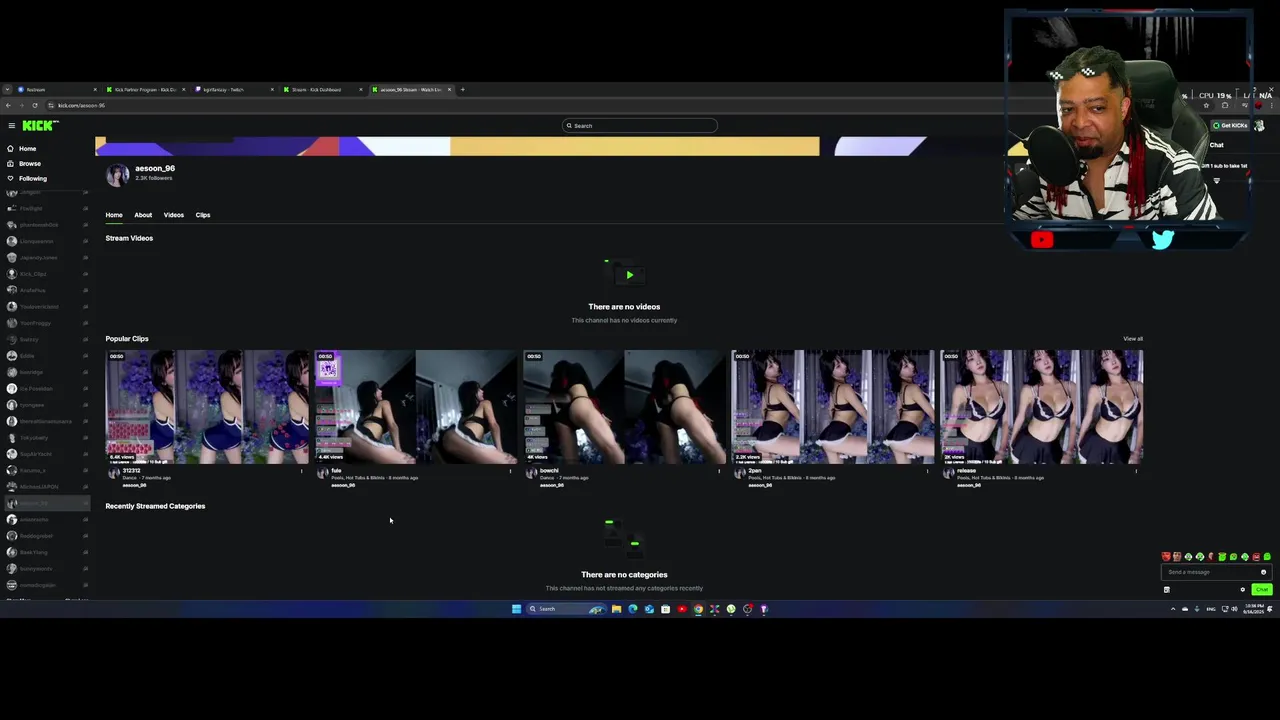Open options menu for bowchi clip
The image size is (1280, 720).
pos(719,471)
